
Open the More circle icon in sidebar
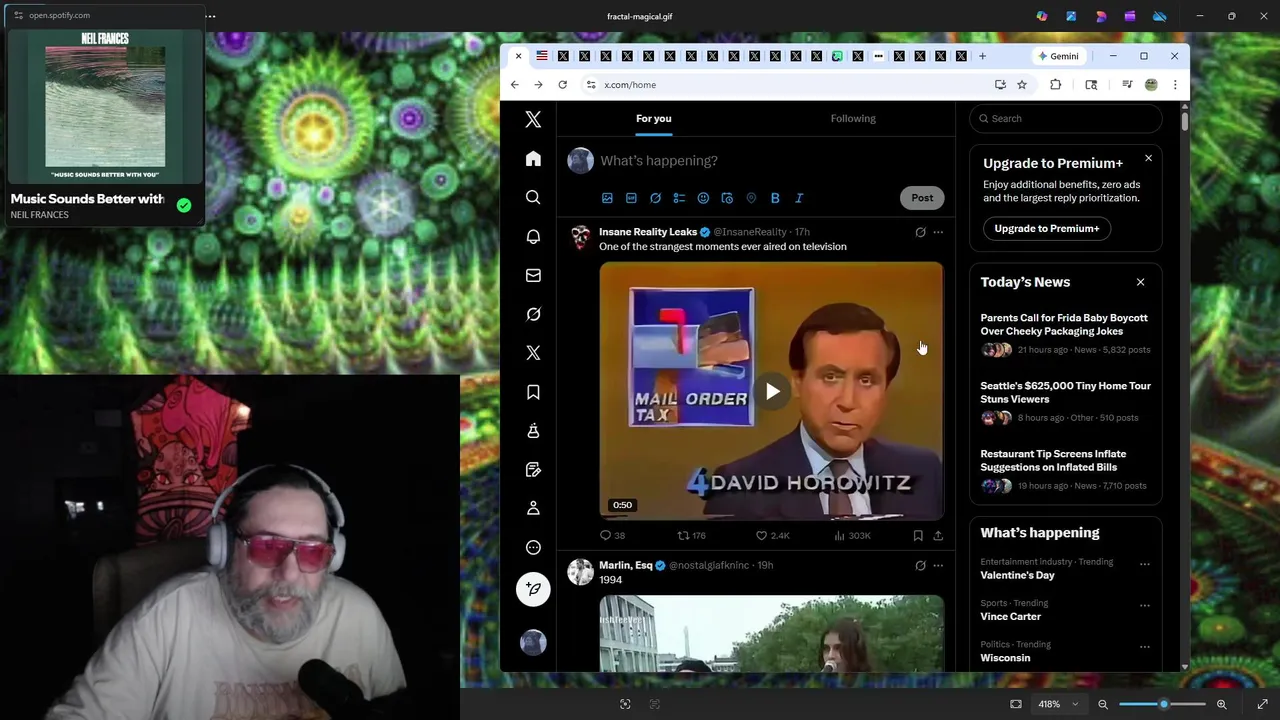pos(533,547)
